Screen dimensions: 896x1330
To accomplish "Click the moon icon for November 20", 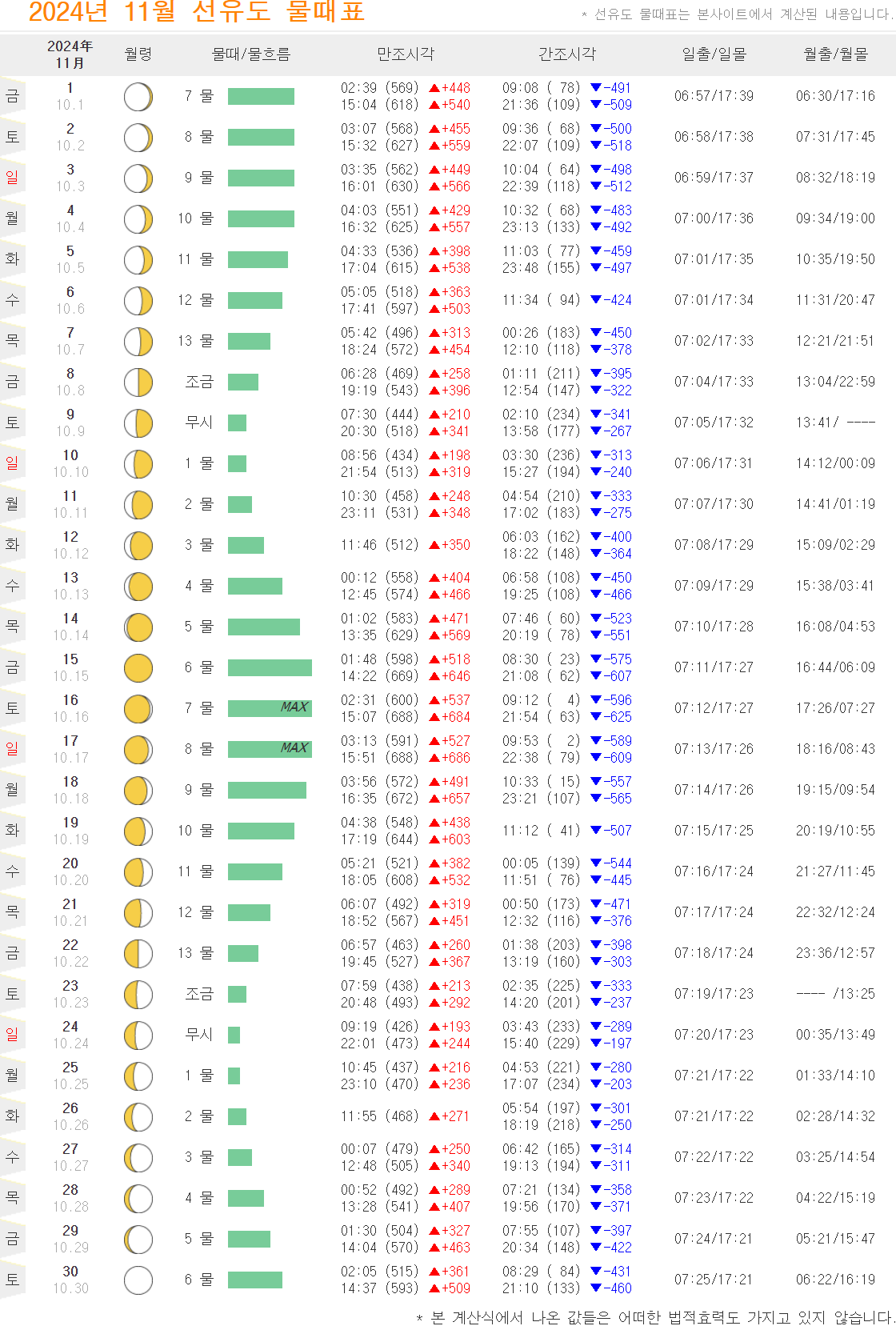I will pyautogui.click(x=138, y=872).
